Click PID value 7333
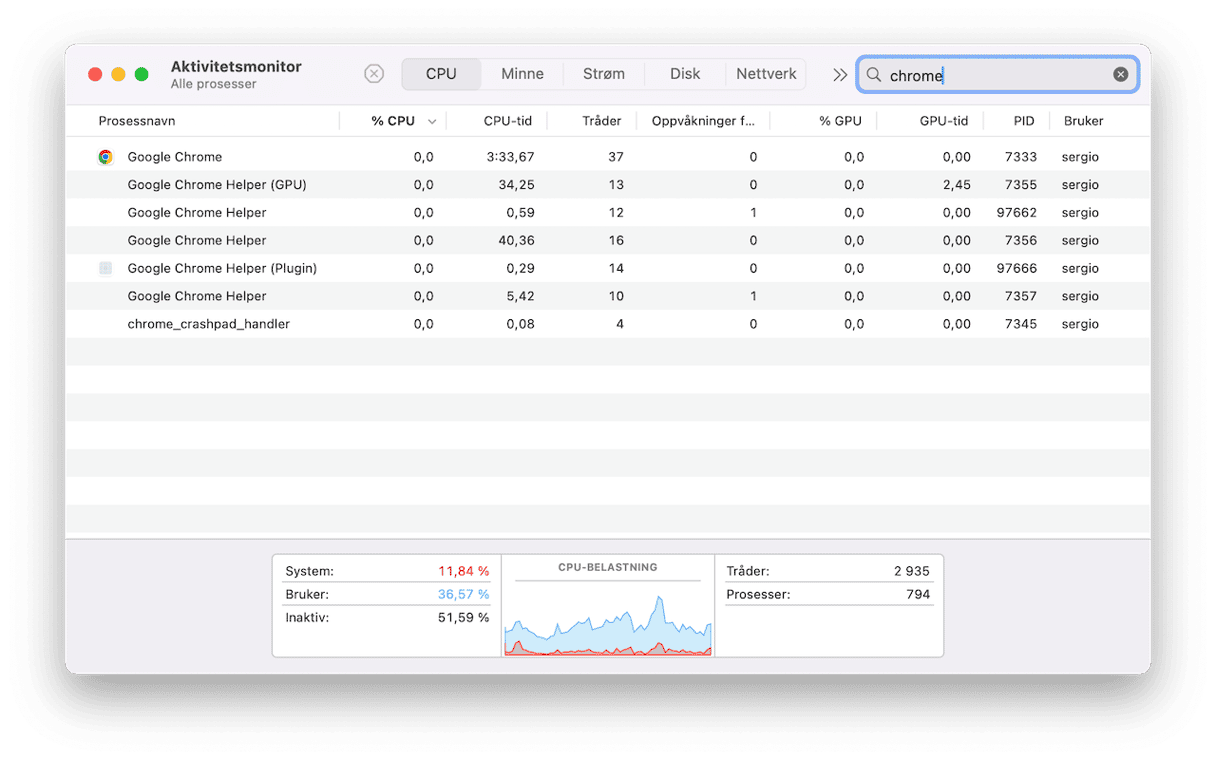The height and width of the screenshot is (760, 1216). (x=1021, y=157)
